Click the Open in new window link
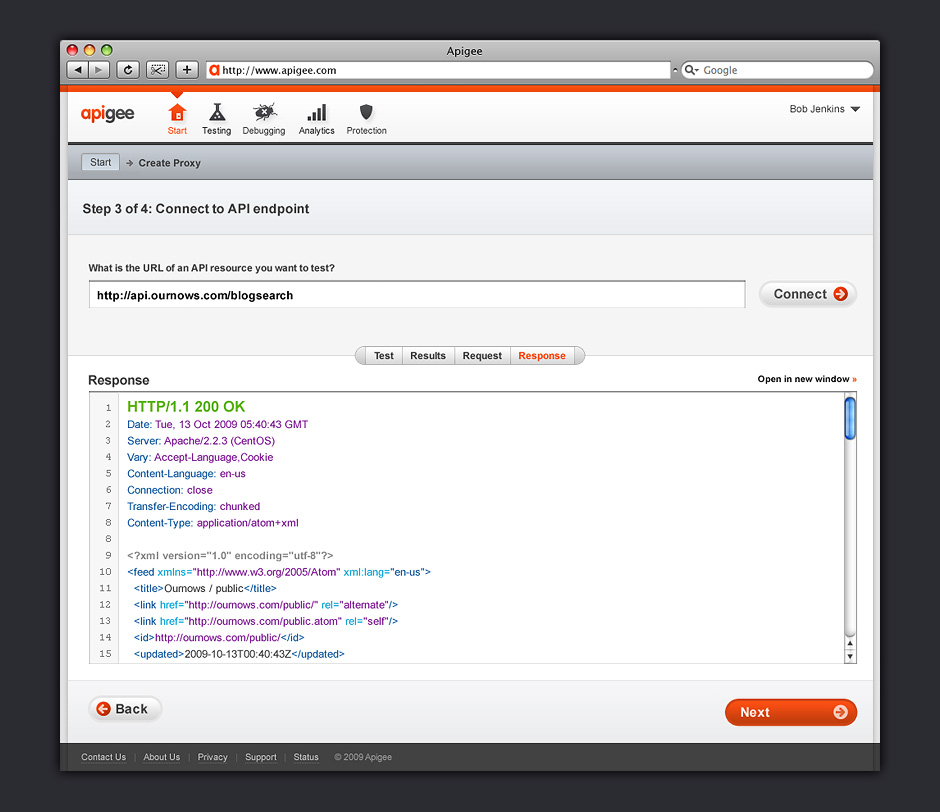The width and height of the screenshot is (940, 812). point(806,380)
